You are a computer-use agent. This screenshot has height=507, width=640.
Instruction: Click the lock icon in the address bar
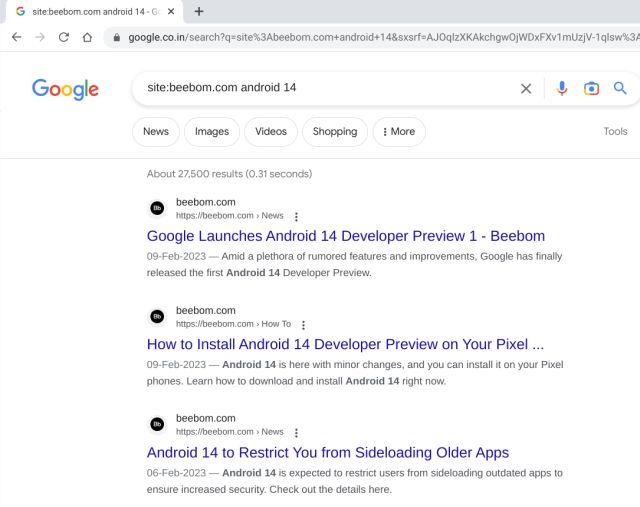(117, 38)
